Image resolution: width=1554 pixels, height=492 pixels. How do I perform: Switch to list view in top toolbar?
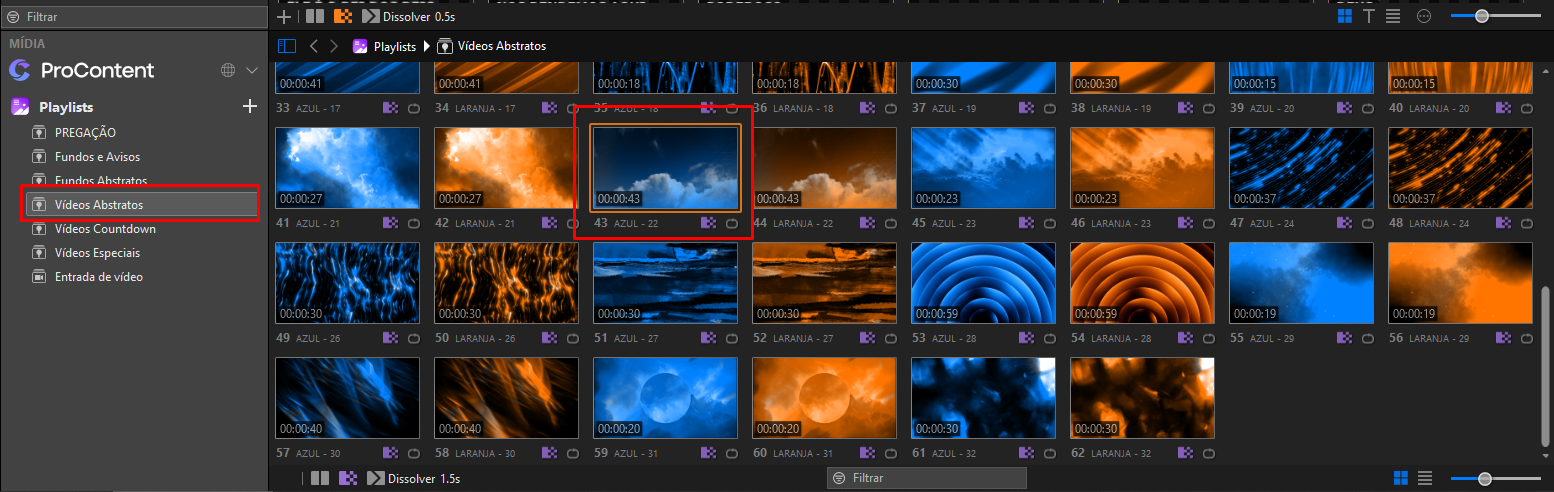[1393, 16]
